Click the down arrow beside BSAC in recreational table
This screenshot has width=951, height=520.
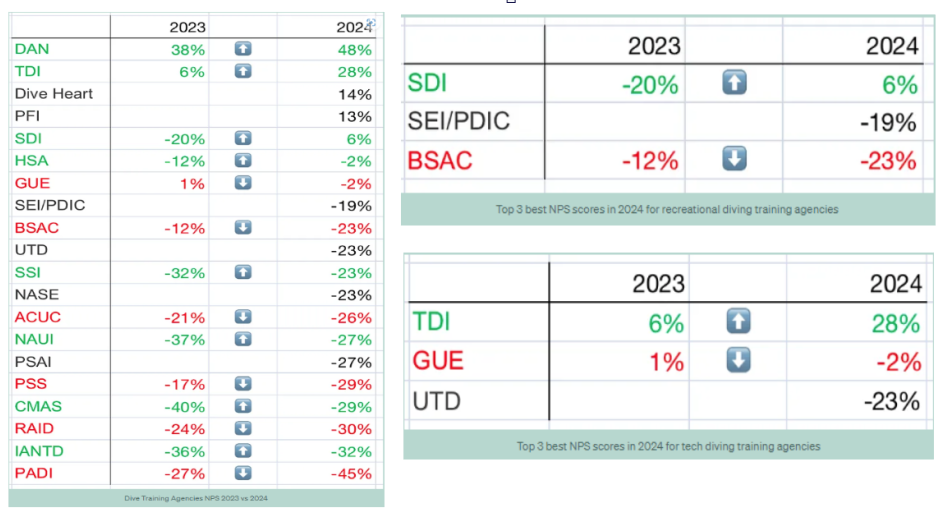pyautogui.click(x=734, y=159)
